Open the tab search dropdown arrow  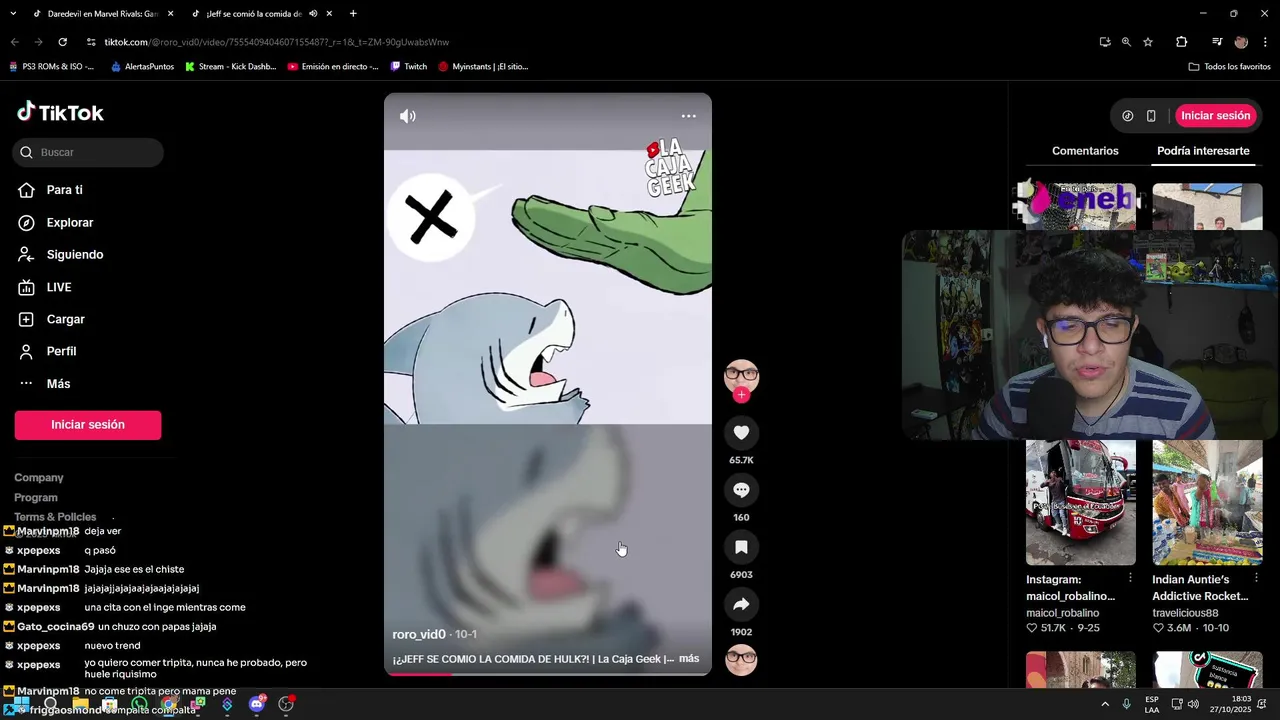point(13,14)
